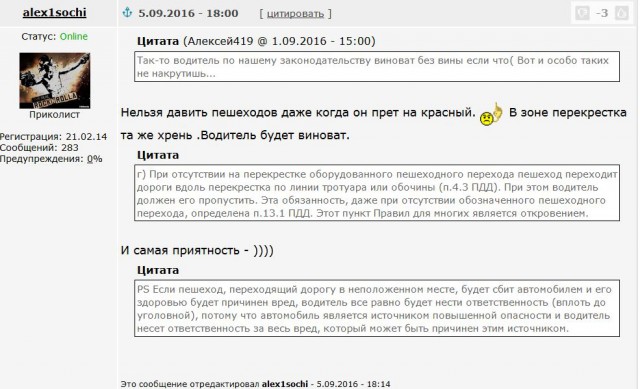Click the post date 5.09.2016 - 18:00
640x389 pixels.
tap(188, 13)
